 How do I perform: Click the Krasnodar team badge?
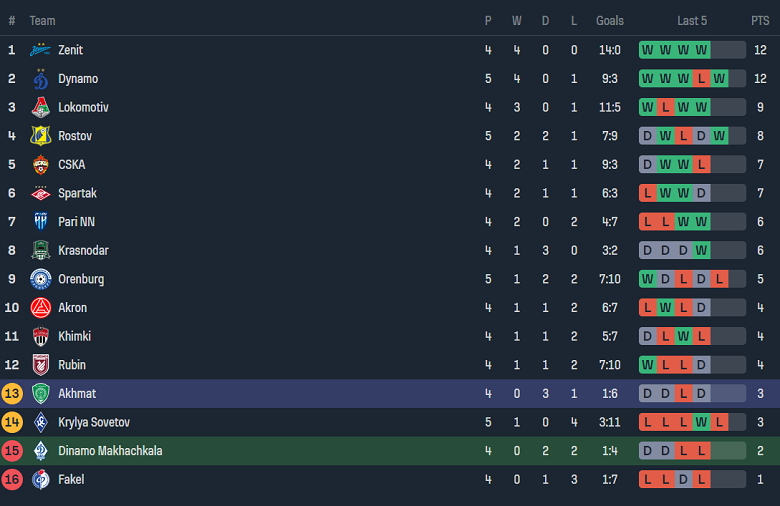40,251
